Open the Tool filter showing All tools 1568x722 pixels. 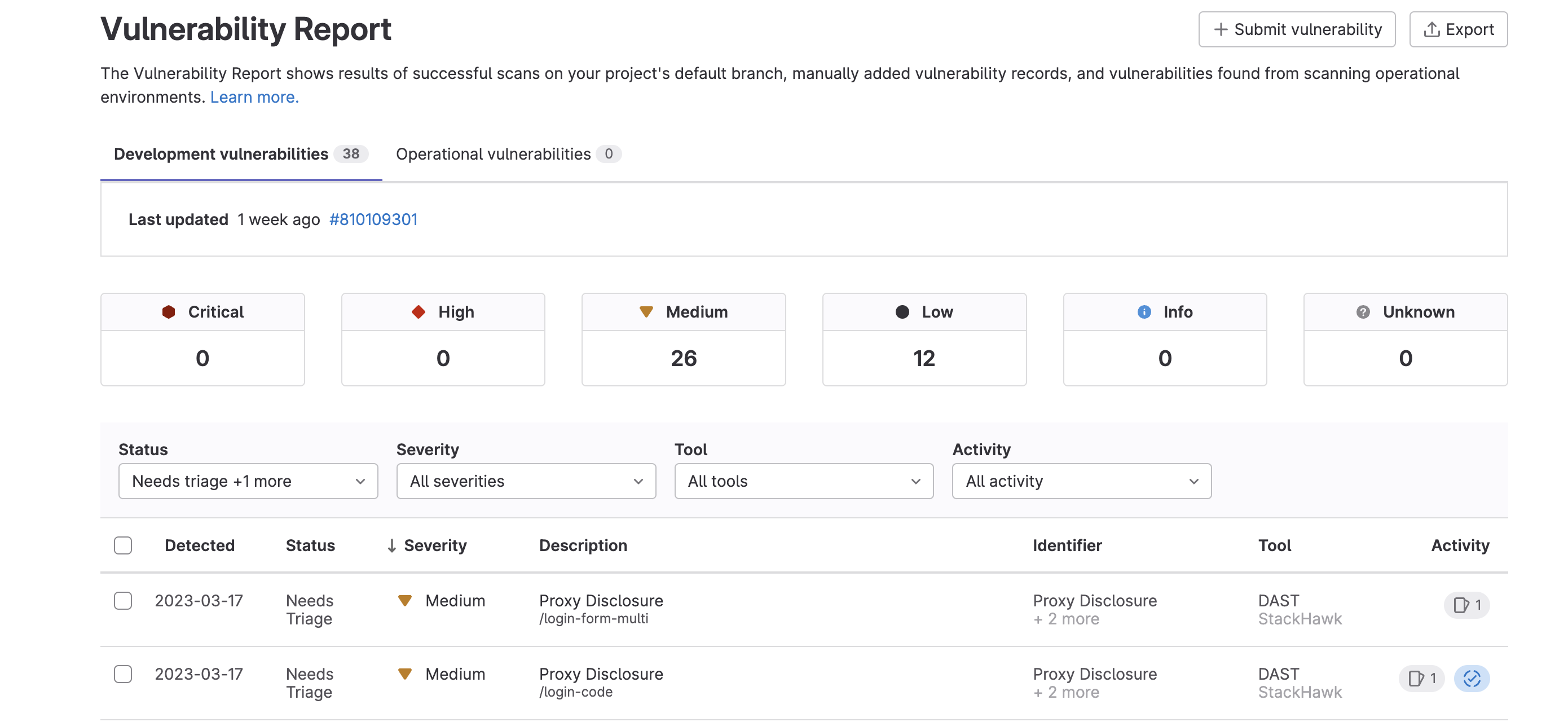click(804, 481)
